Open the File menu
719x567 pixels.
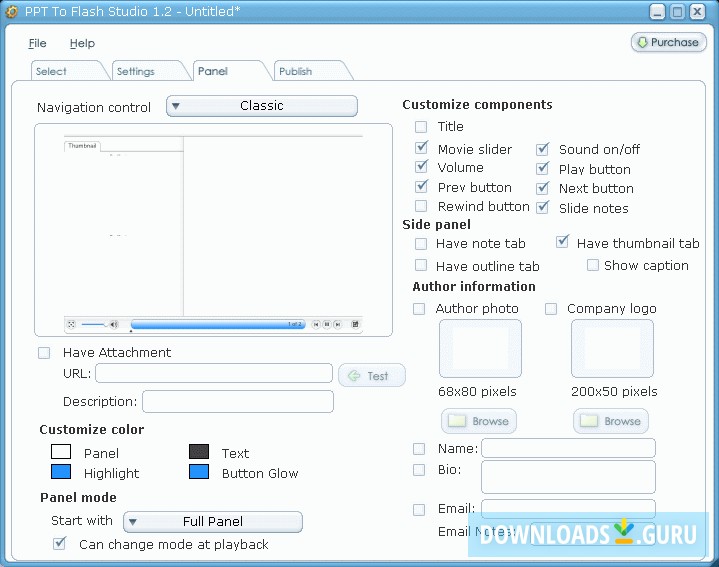coord(37,43)
